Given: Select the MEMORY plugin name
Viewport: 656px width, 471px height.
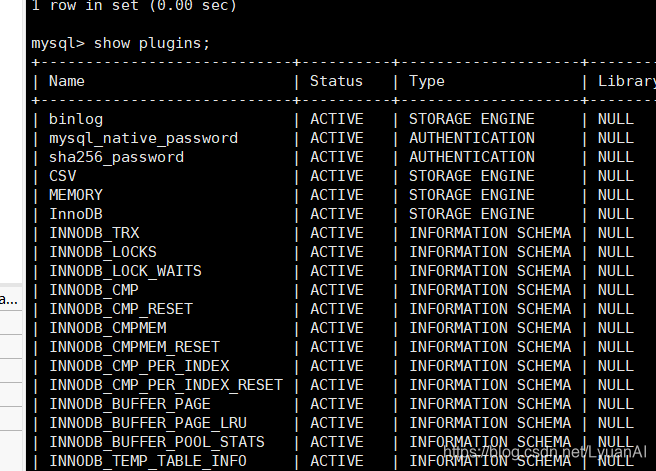Looking at the screenshot, I should pyautogui.click(x=76, y=195).
